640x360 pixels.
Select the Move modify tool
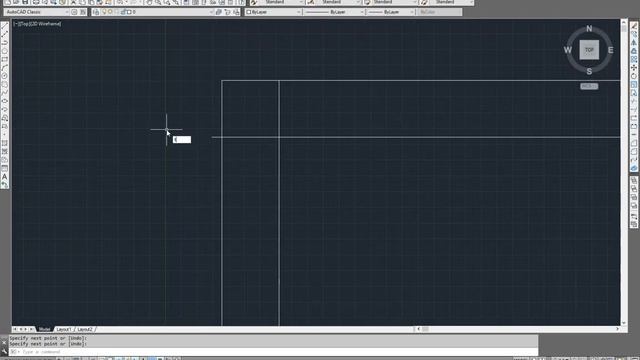point(634,68)
